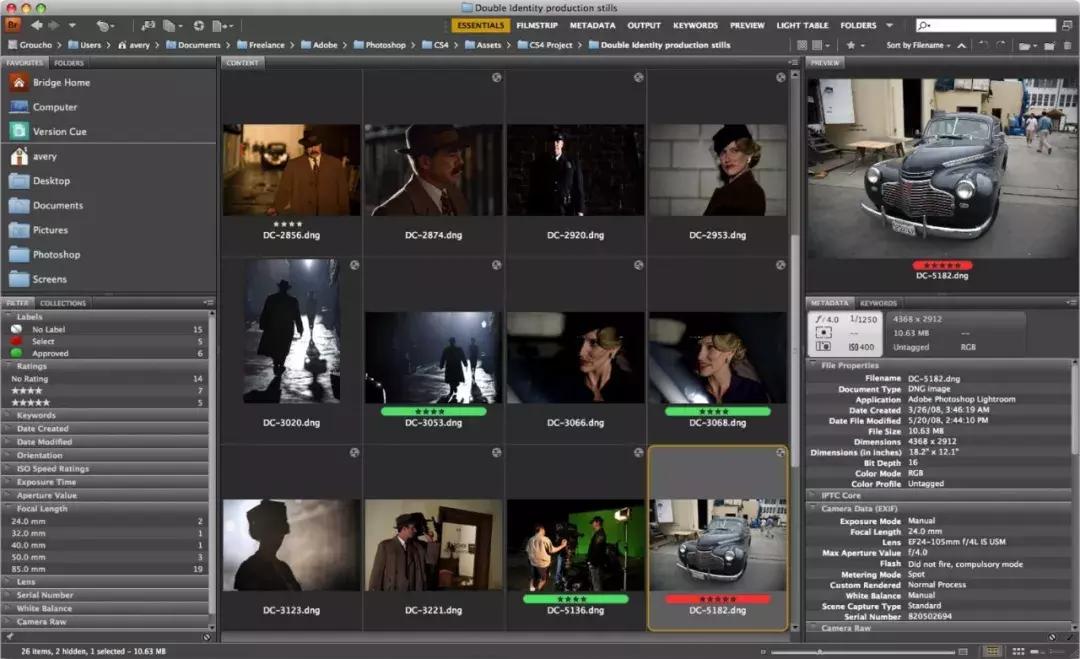The height and width of the screenshot is (659, 1080).
Task: Toggle ascending sort order arrow
Action: point(962,45)
